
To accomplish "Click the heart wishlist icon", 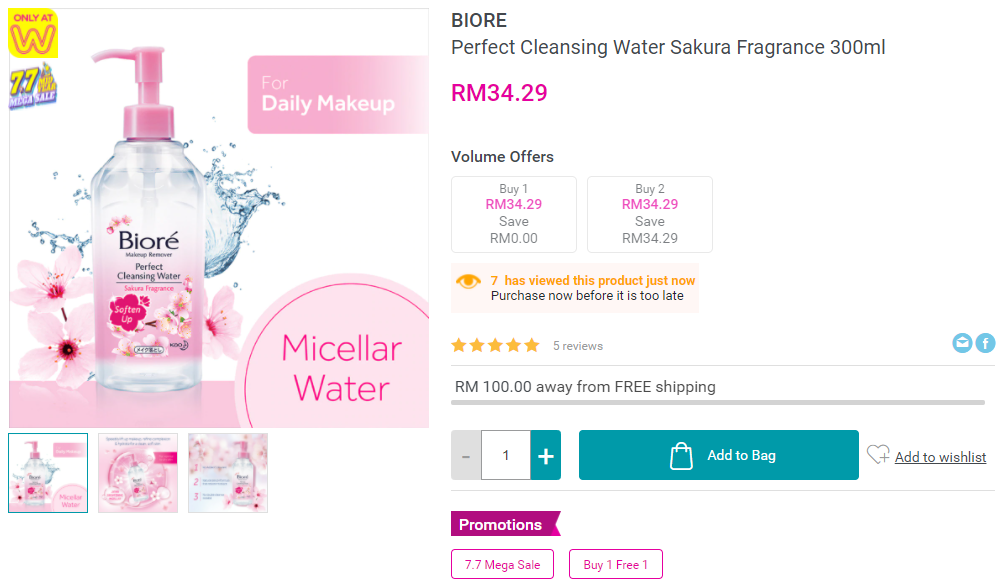I will coord(878,455).
